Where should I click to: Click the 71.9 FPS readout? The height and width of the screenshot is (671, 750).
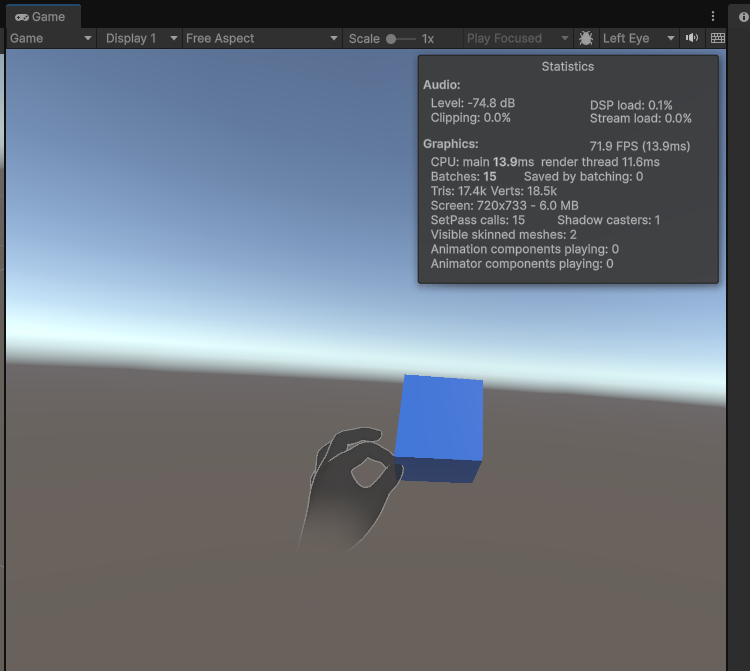tap(640, 146)
